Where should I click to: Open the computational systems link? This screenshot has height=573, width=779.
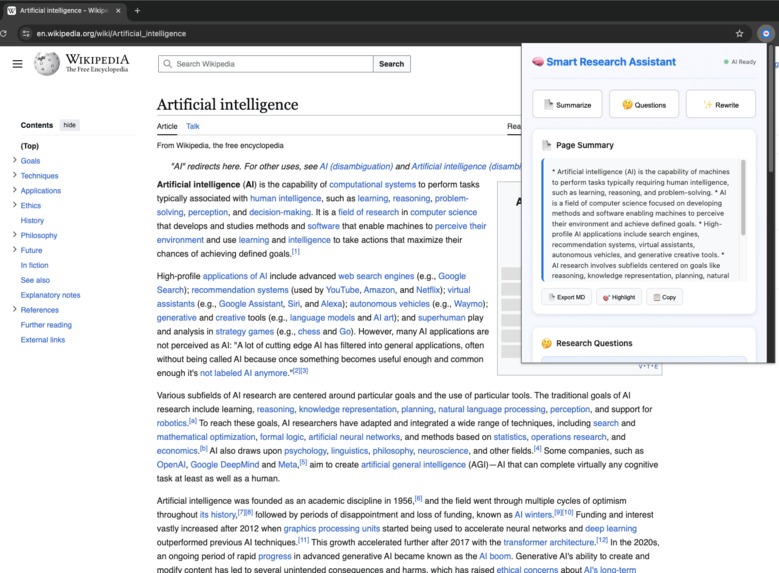[x=373, y=184]
